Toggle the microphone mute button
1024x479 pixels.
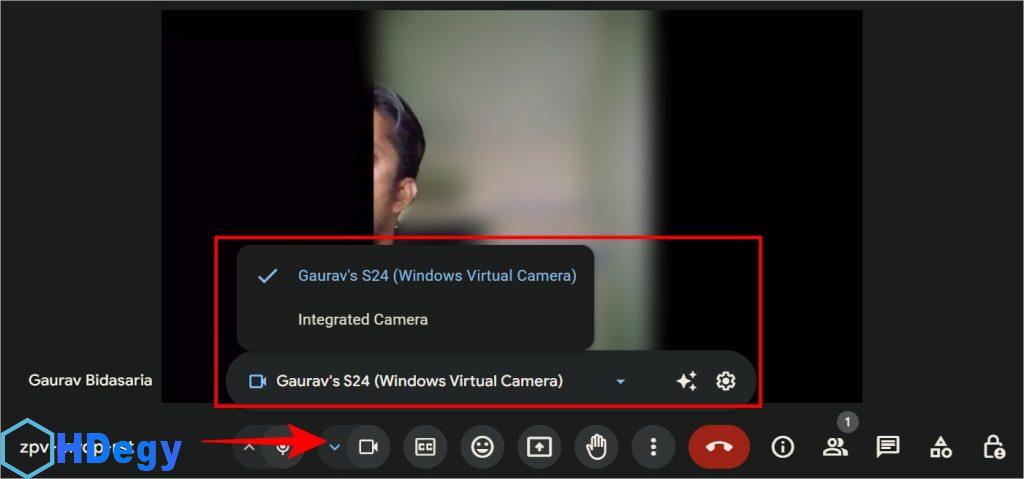284,447
